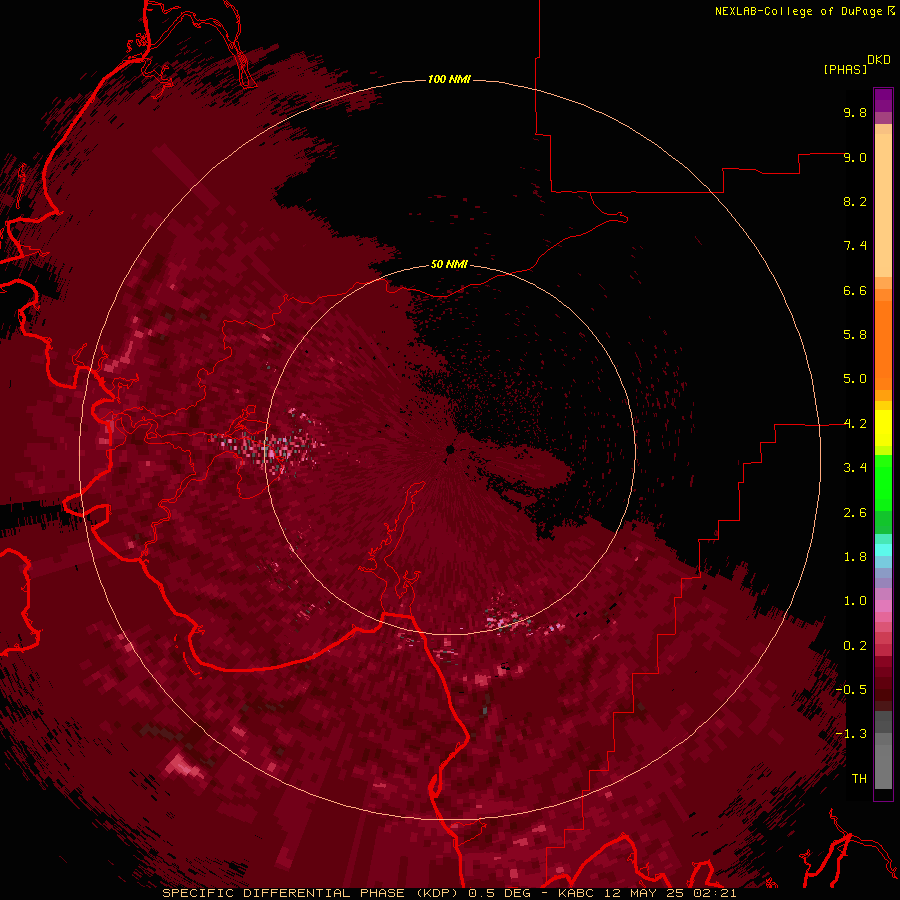The height and width of the screenshot is (900, 900).
Task: Click the 100 NMI range ring label
Action: 449,79
